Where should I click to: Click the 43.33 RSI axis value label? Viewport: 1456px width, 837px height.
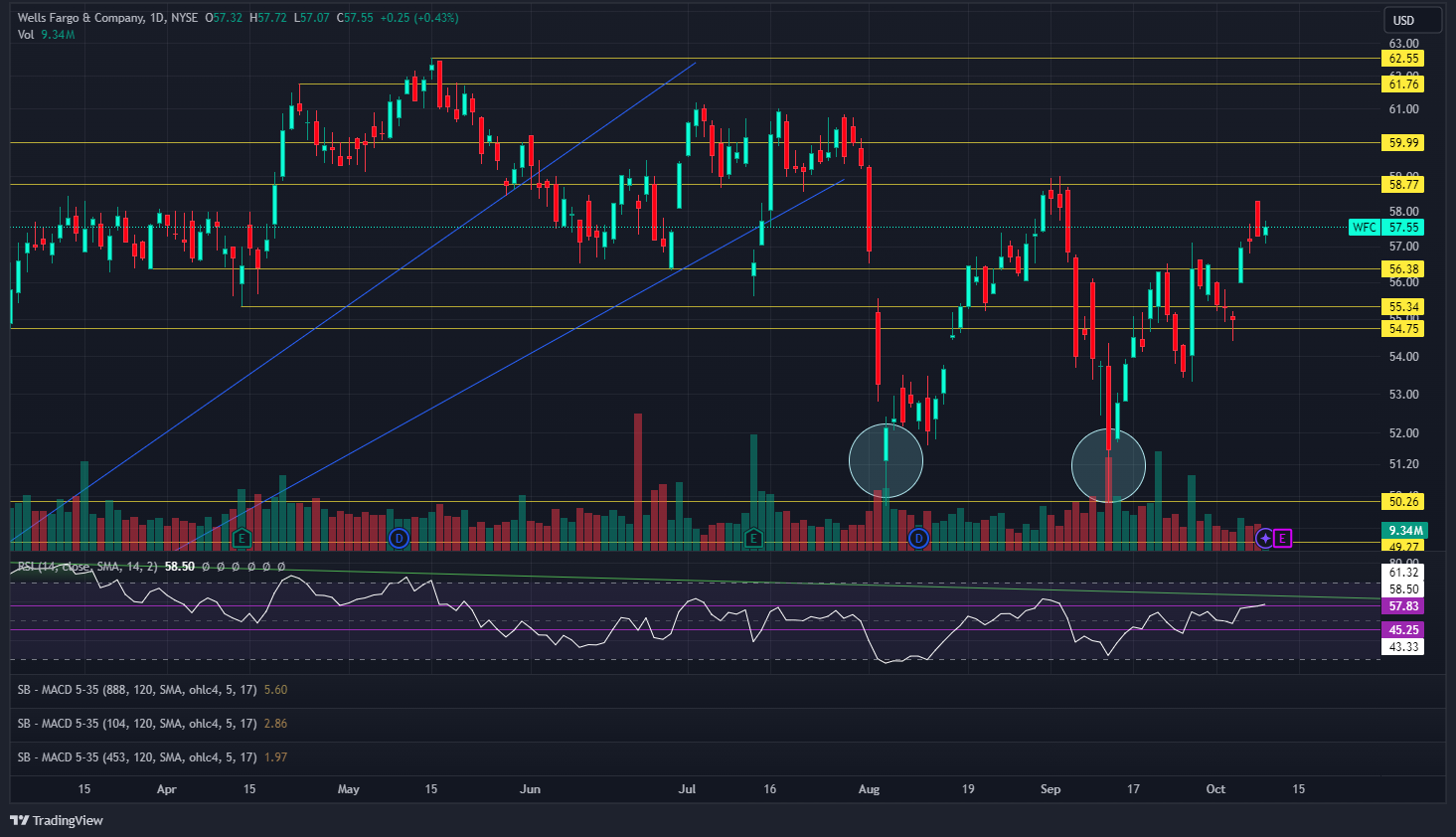(1403, 647)
